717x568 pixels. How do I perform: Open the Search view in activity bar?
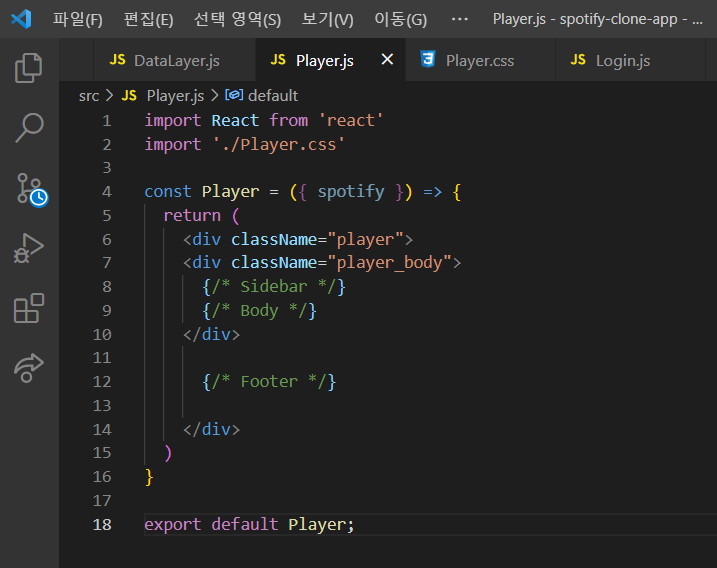click(x=29, y=128)
